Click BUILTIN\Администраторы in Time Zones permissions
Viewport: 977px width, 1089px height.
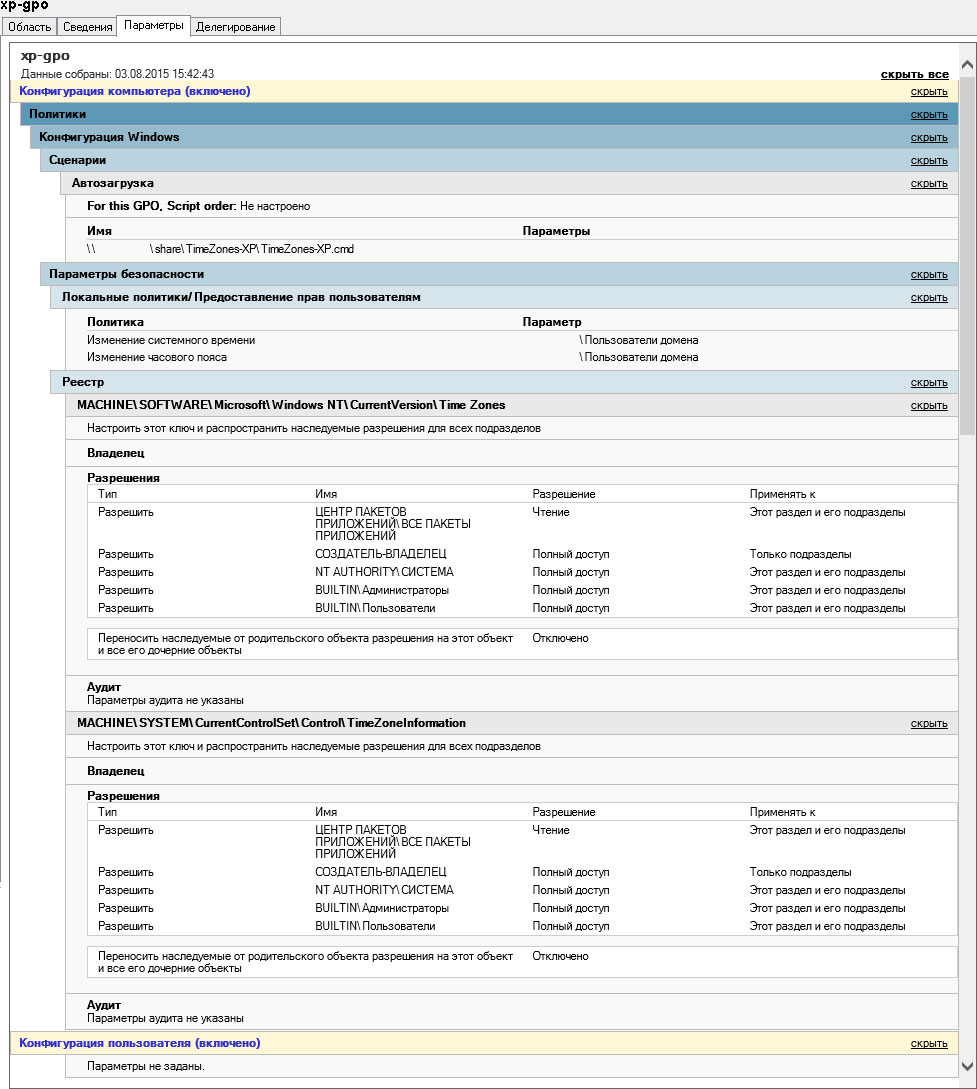point(382,590)
